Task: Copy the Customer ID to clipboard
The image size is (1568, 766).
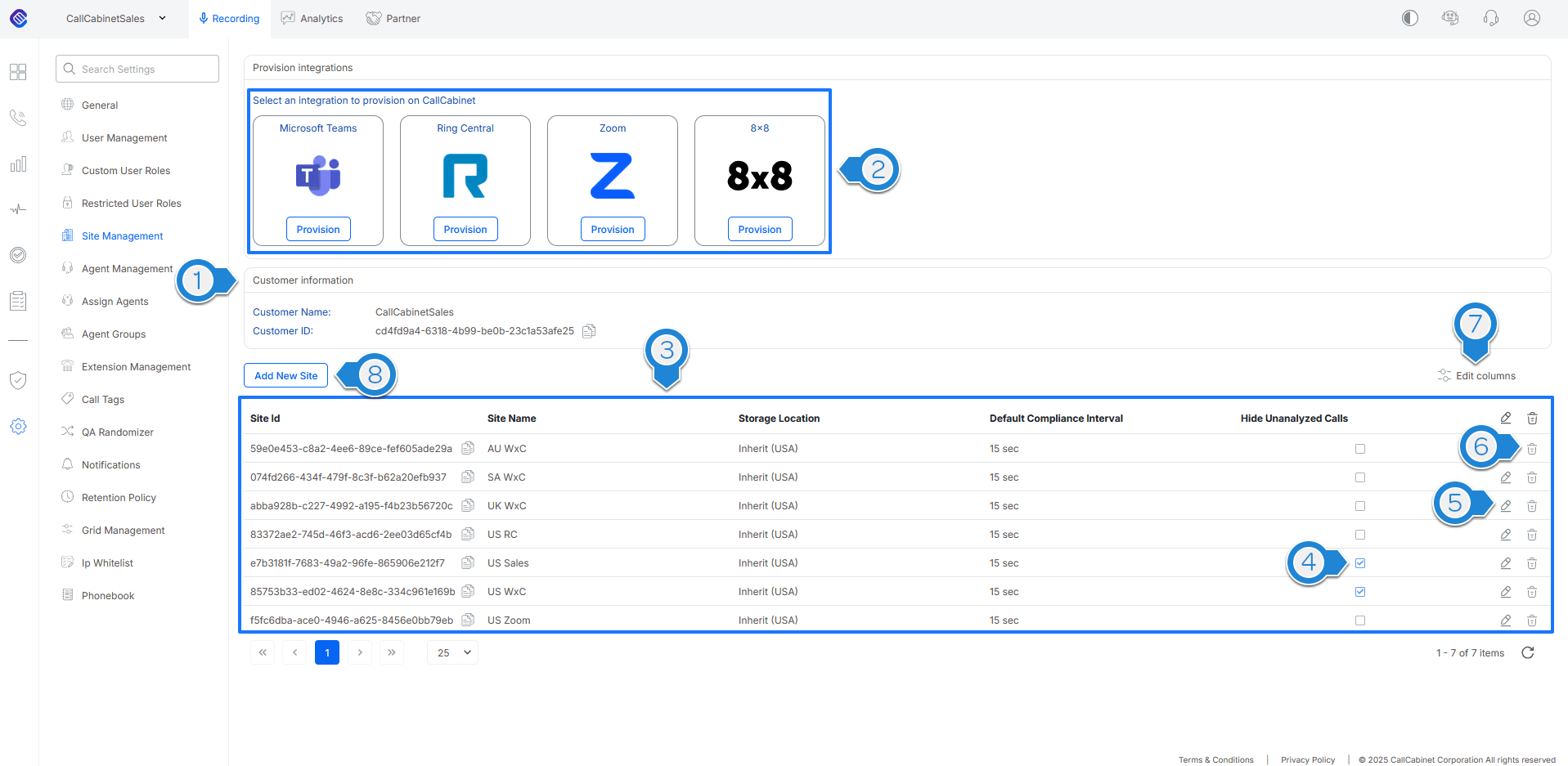Action: tap(589, 331)
